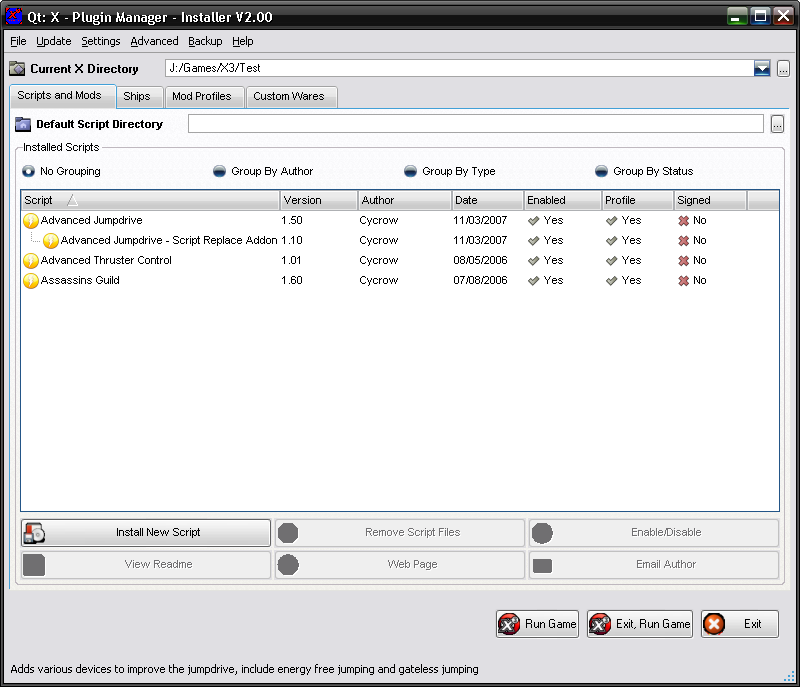800x687 pixels.
Task: Click the lightning icon beside Advanced Thruster Control
Action: pyautogui.click(x=31, y=261)
